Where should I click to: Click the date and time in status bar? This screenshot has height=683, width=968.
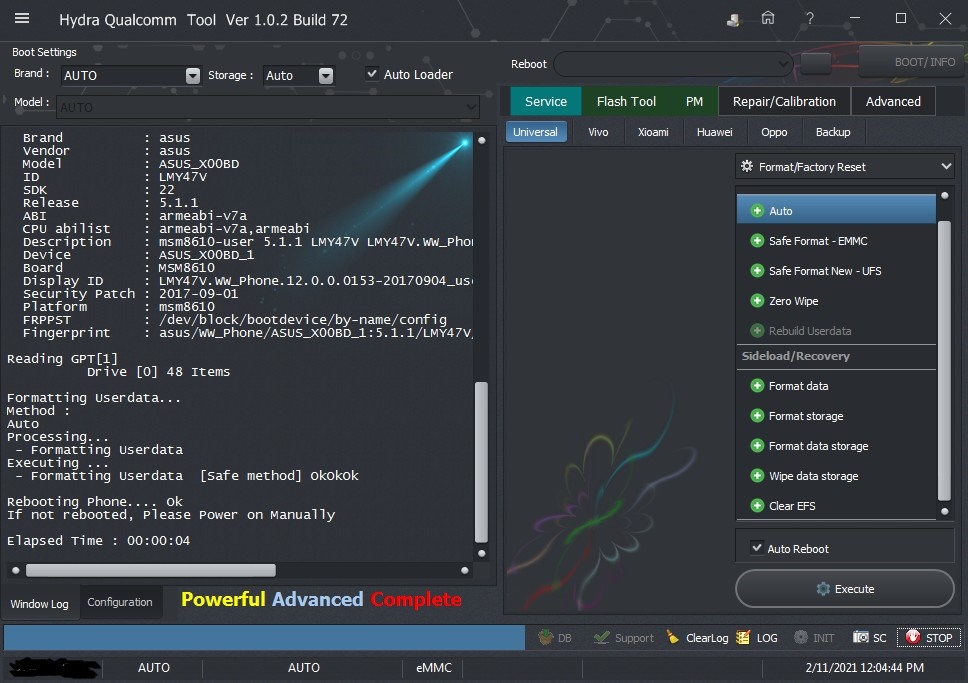864,668
